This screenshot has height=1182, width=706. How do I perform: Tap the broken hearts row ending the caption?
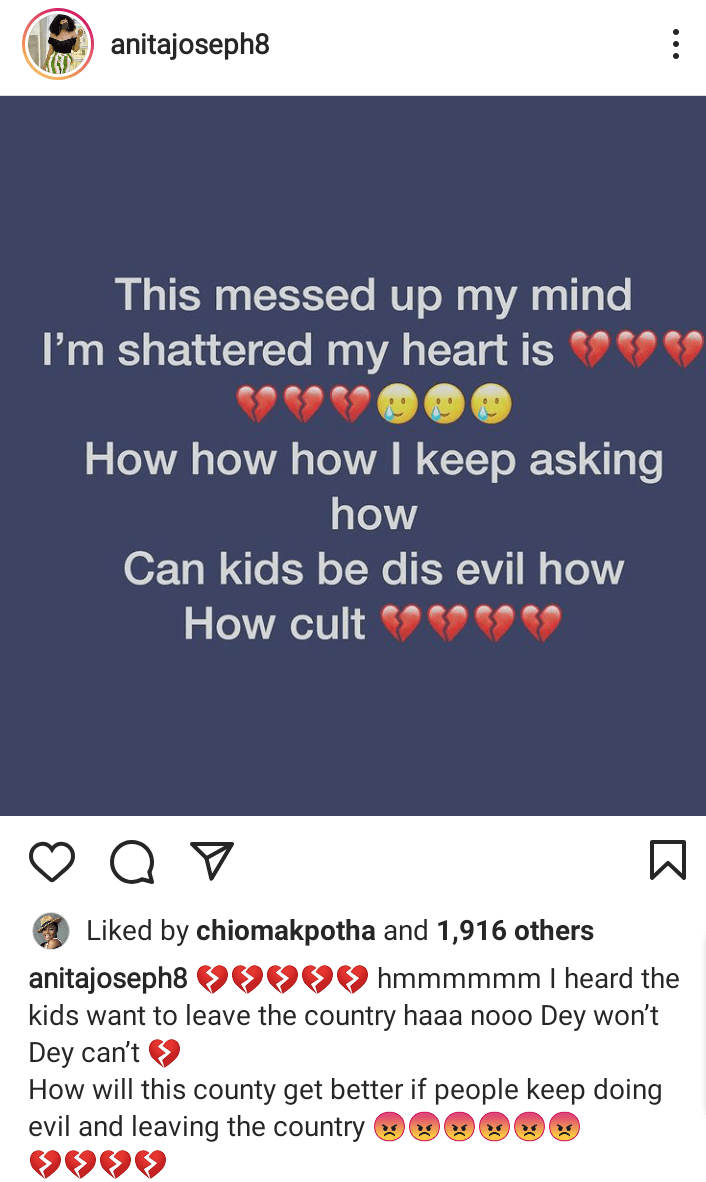tap(98, 1164)
